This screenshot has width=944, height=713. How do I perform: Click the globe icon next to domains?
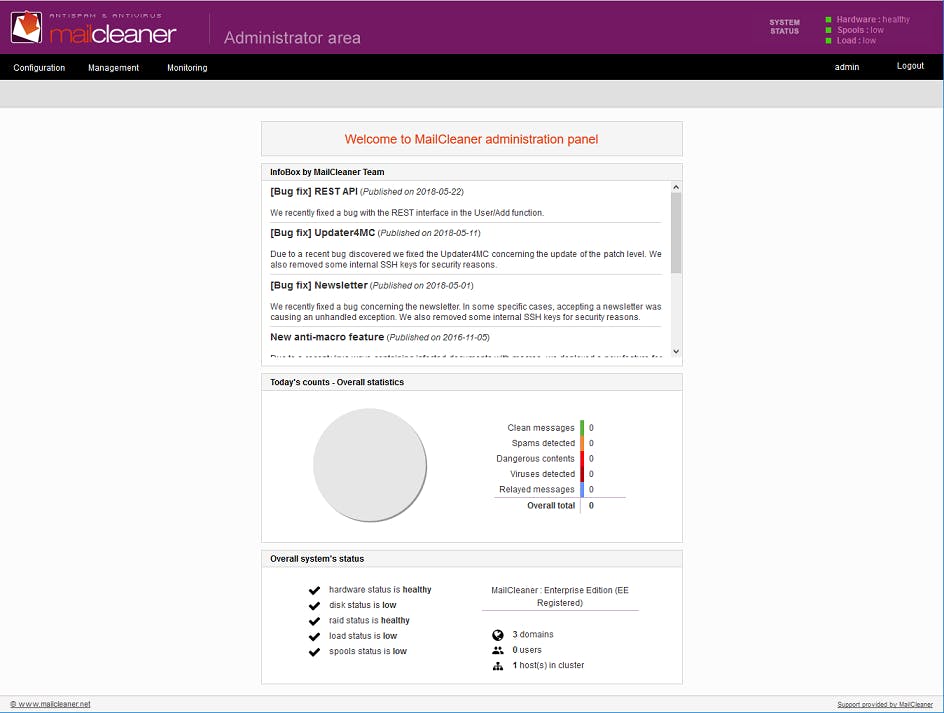[x=498, y=635]
